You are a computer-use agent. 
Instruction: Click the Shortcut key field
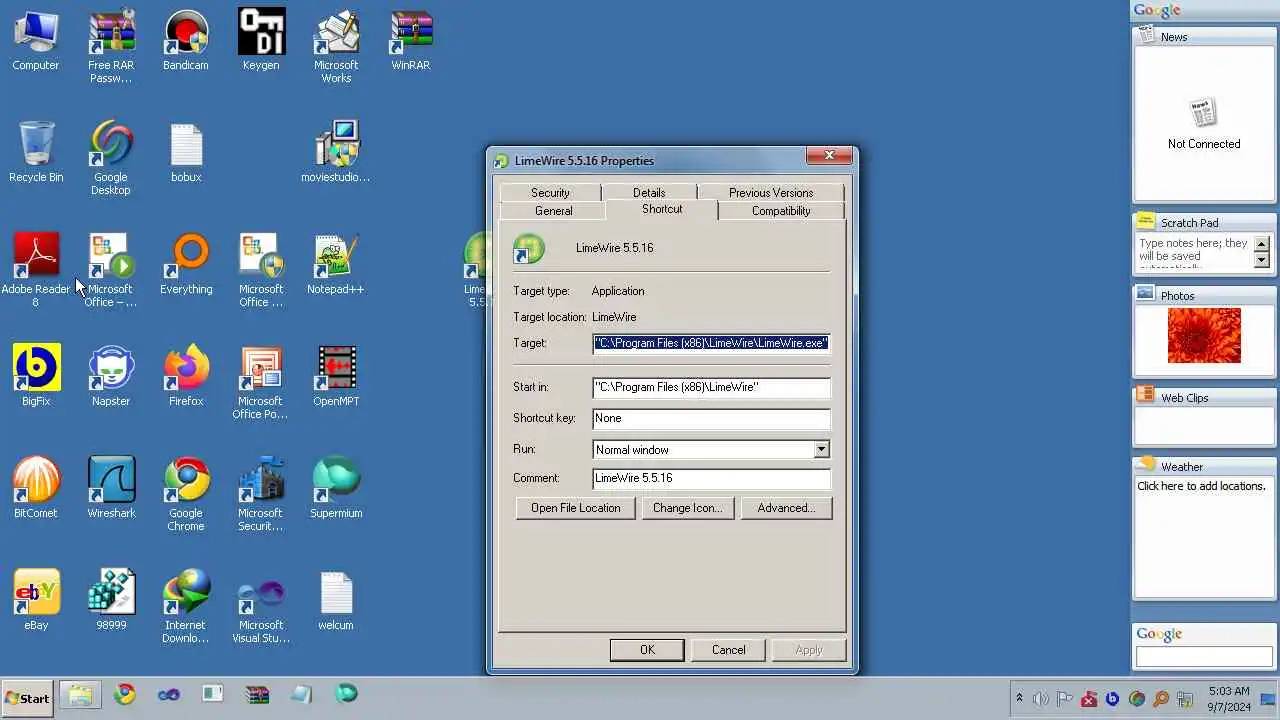711,418
